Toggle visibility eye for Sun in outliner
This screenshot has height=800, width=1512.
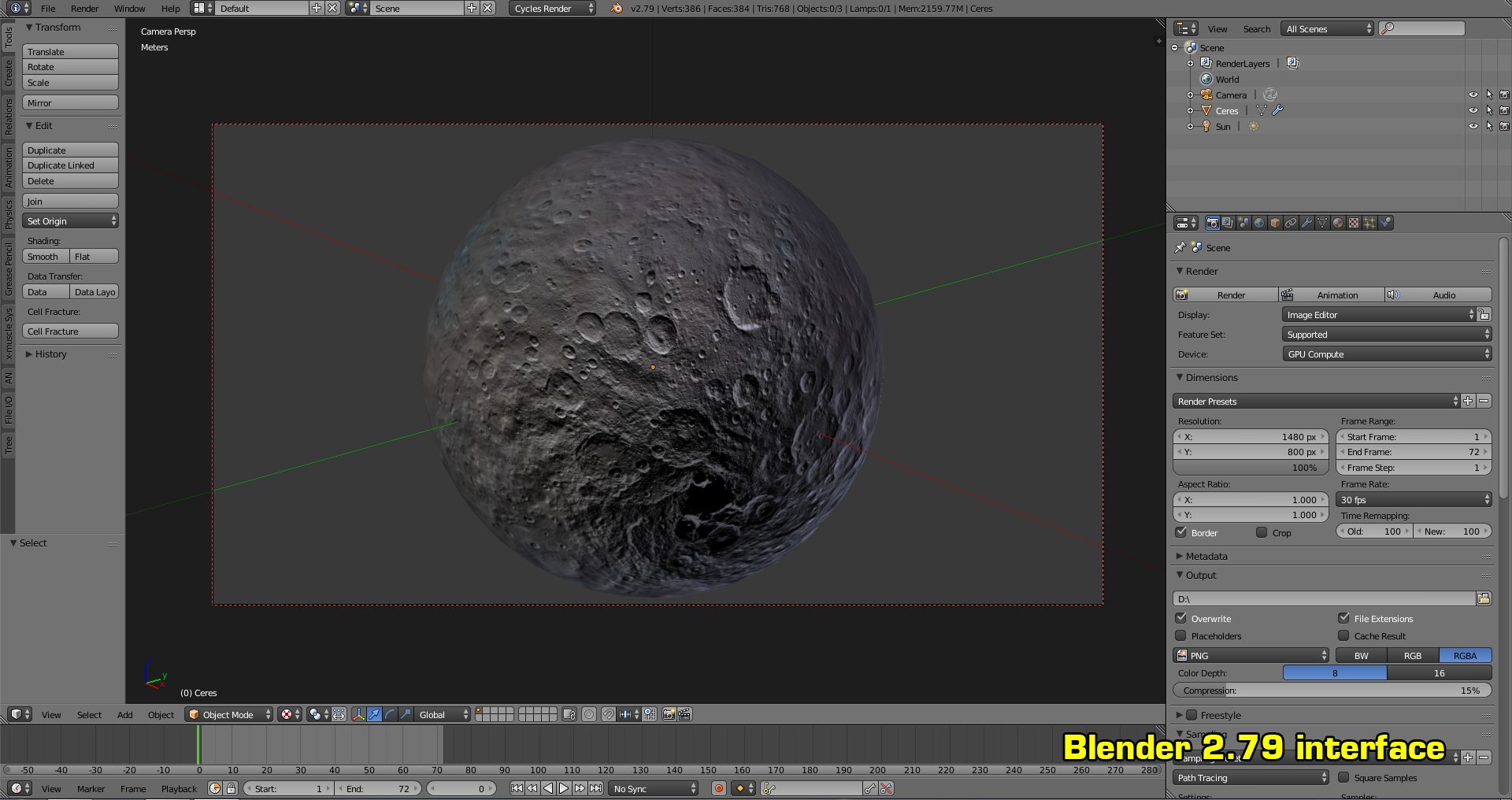1473,126
